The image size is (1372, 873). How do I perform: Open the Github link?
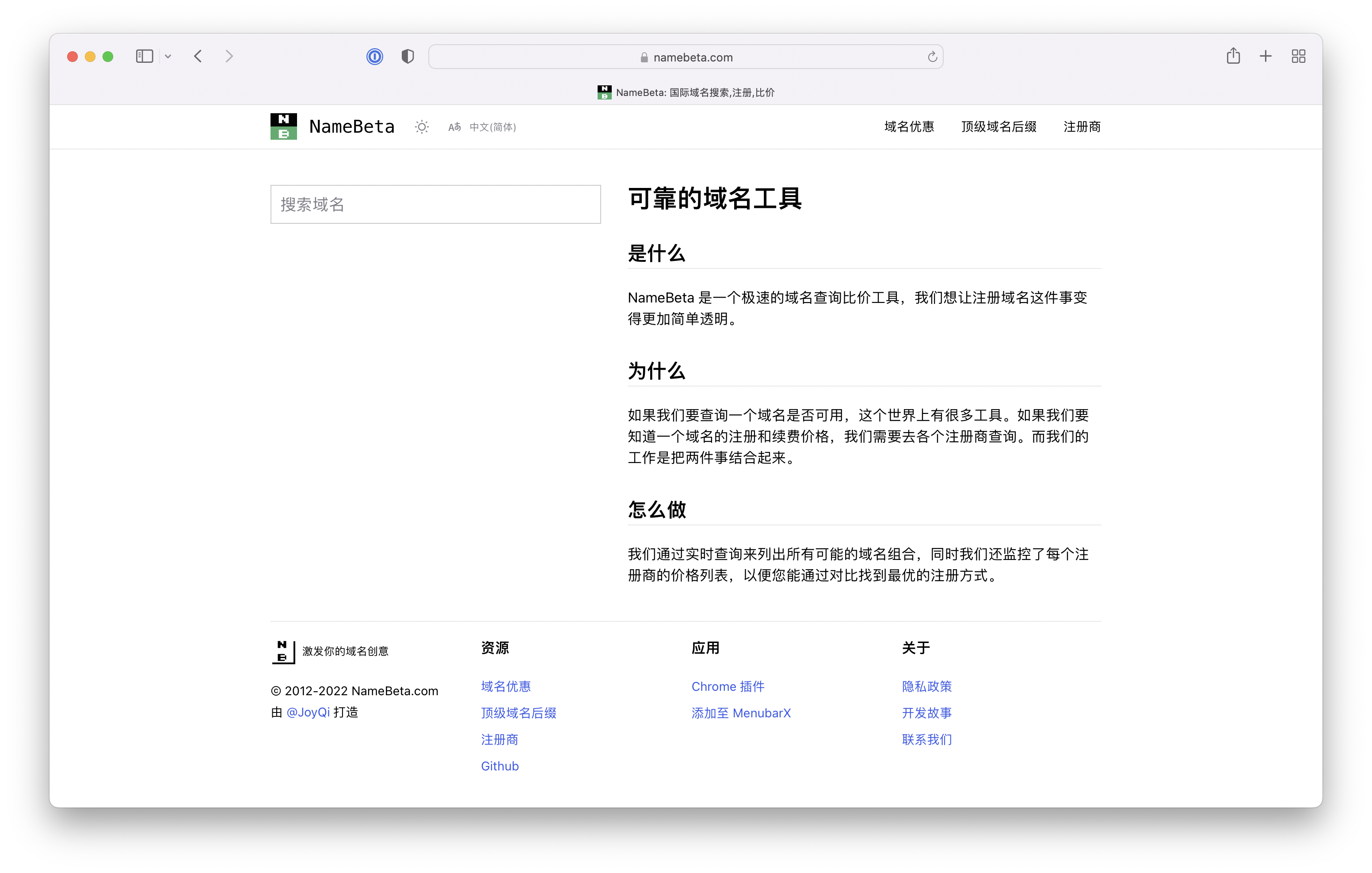(499, 766)
